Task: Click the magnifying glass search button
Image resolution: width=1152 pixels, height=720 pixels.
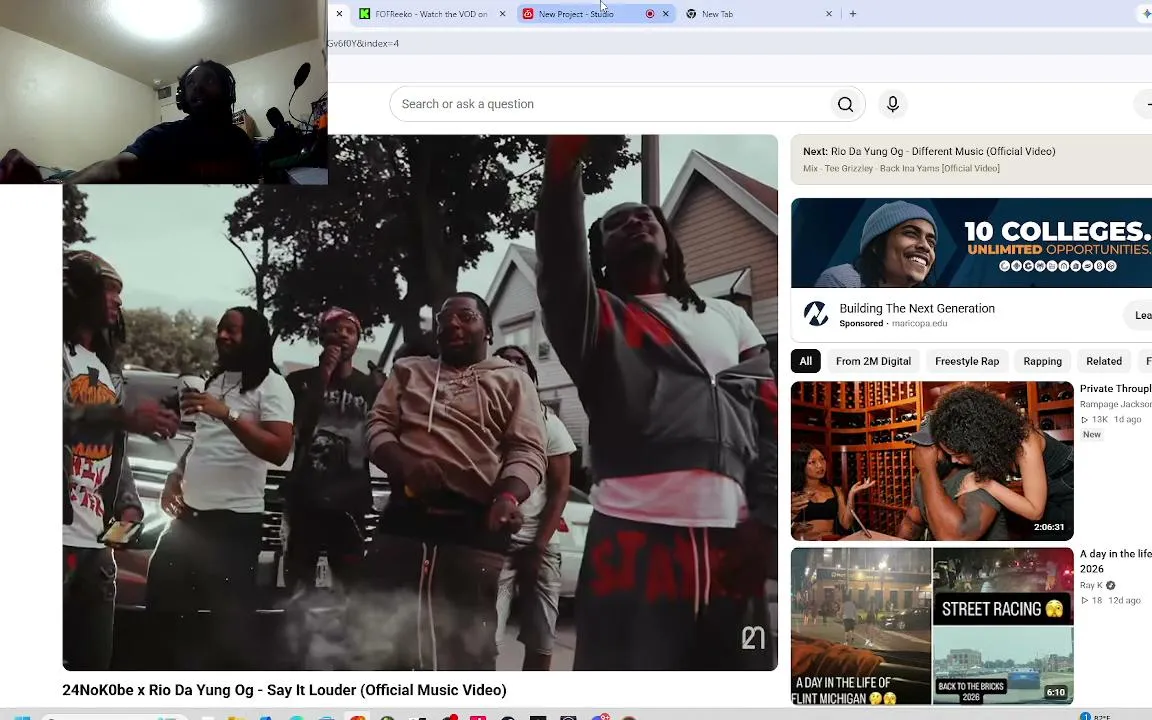Action: [x=846, y=104]
